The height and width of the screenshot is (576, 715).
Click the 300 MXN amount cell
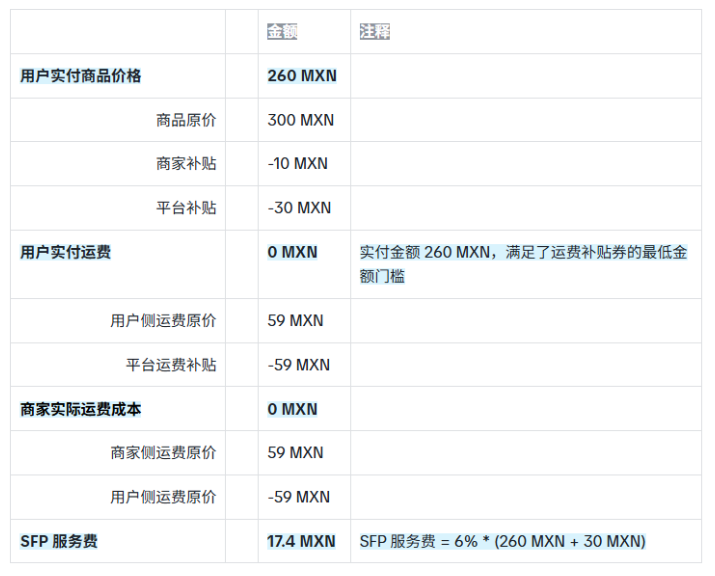coord(301,120)
